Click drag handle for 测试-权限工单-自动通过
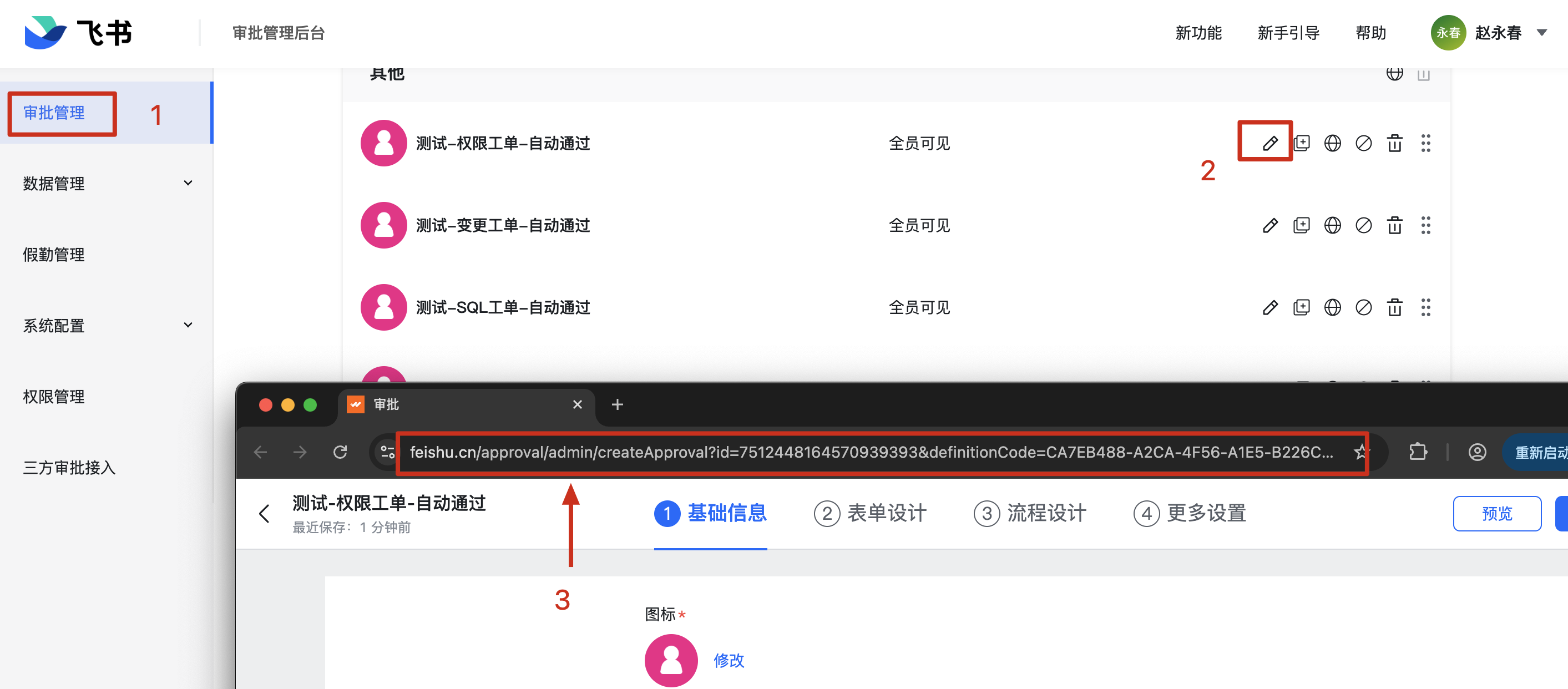 pos(1425,144)
